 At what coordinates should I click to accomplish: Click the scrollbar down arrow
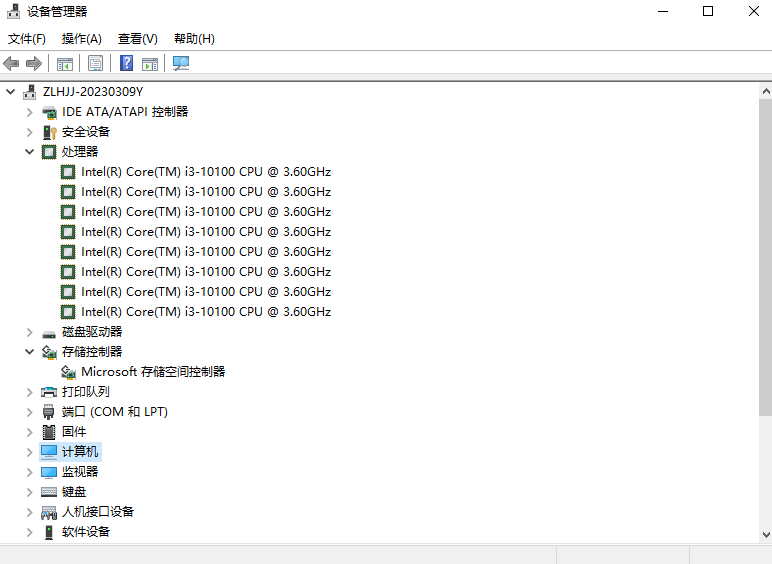pyautogui.click(x=766, y=534)
